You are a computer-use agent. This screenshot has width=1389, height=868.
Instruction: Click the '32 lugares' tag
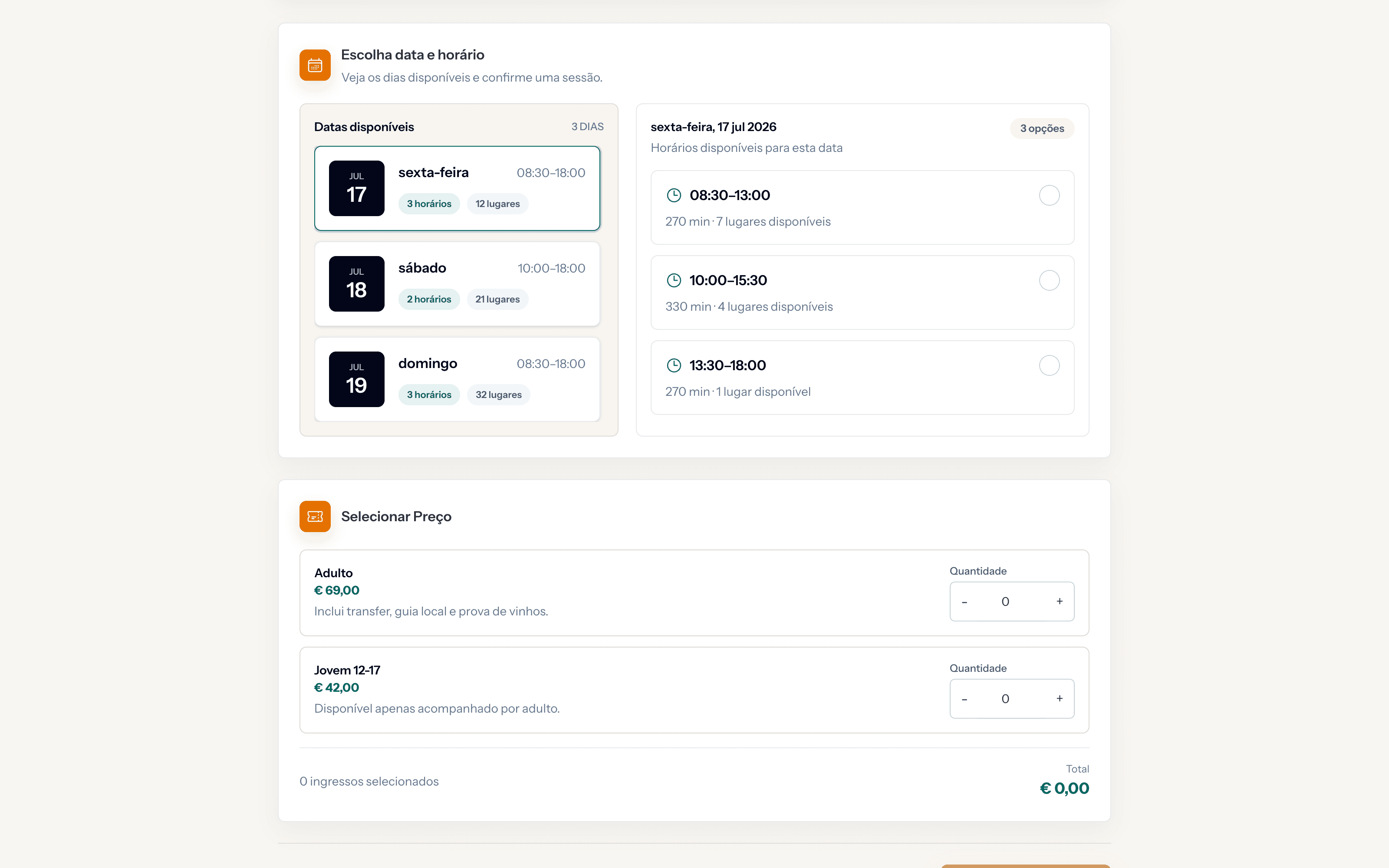point(499,395)
